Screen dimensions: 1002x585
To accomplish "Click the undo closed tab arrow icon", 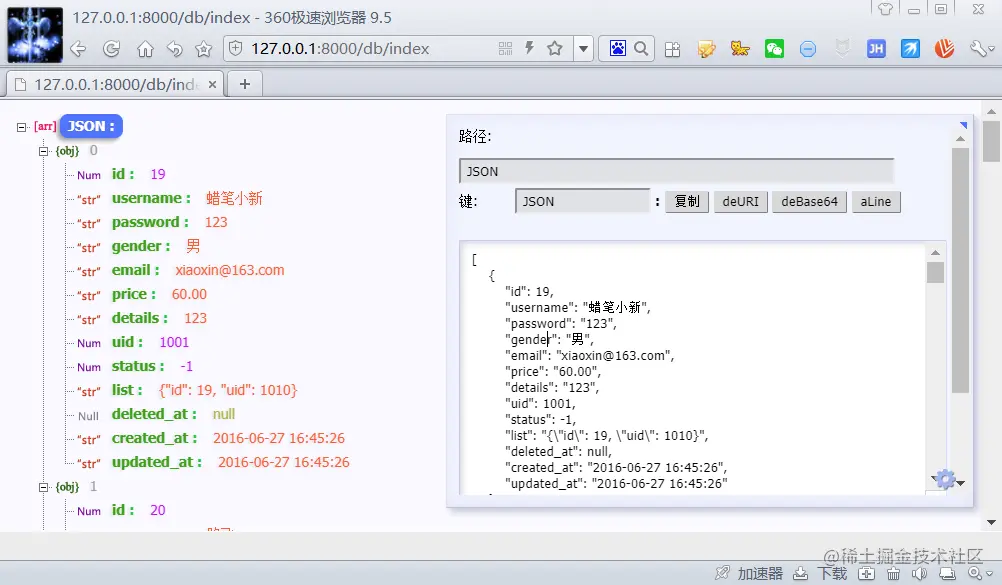I will pos(174,49).
